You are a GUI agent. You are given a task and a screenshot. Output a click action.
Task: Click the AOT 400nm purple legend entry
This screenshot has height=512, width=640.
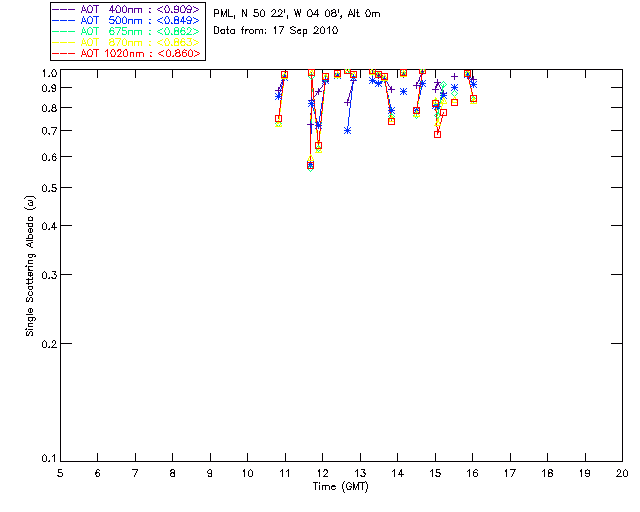tap(127, 9)
